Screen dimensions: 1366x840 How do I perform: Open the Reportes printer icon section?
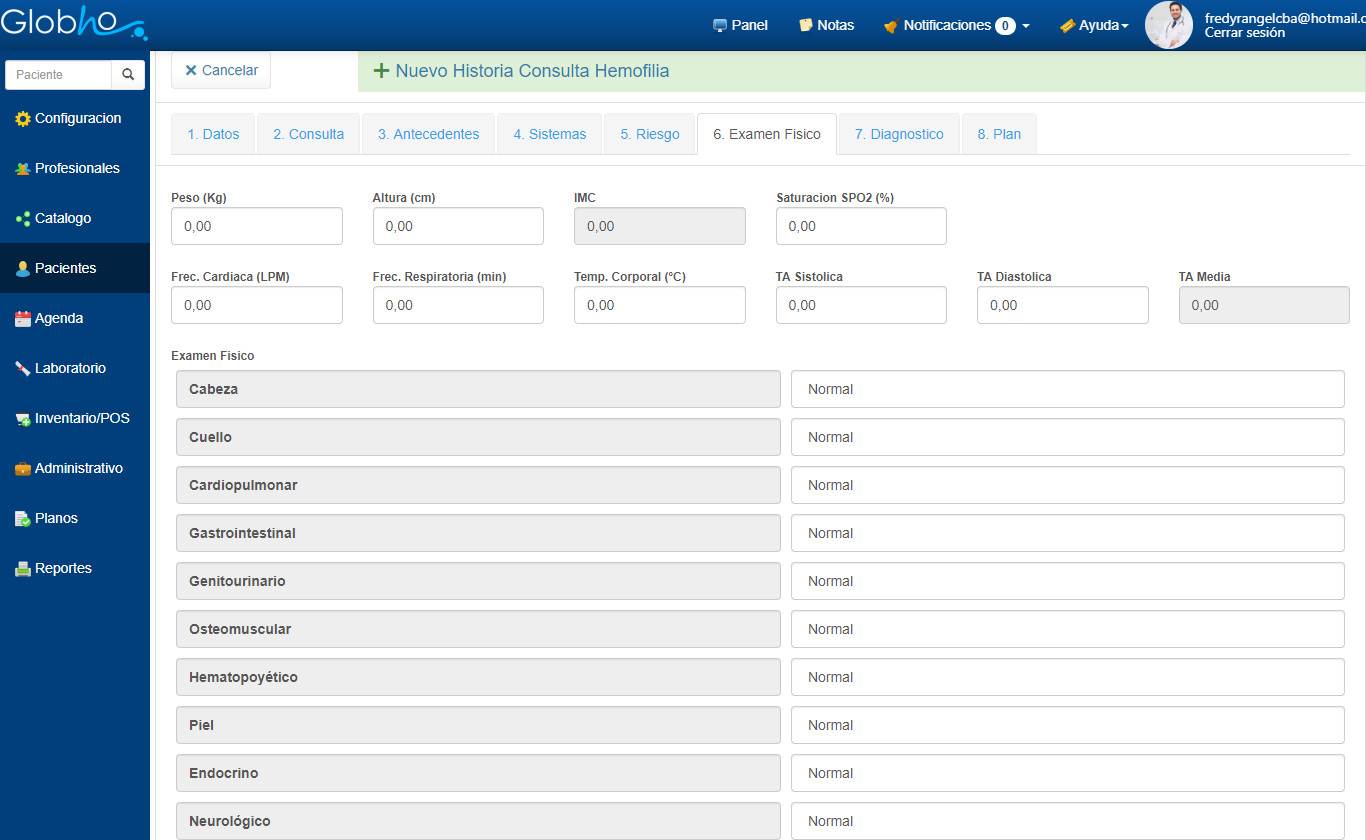(23, 569)
